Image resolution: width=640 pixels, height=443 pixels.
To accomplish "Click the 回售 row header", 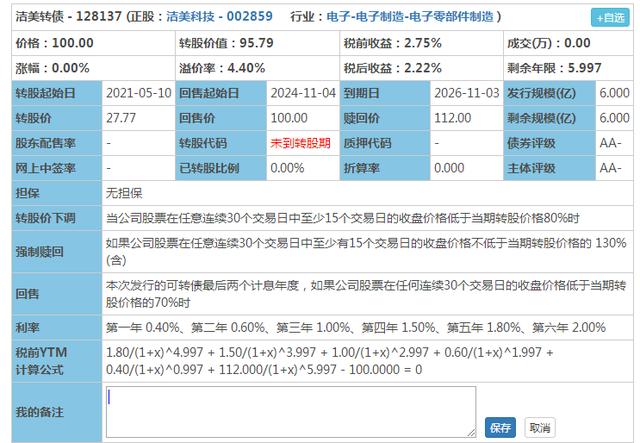I will (57, 294).
